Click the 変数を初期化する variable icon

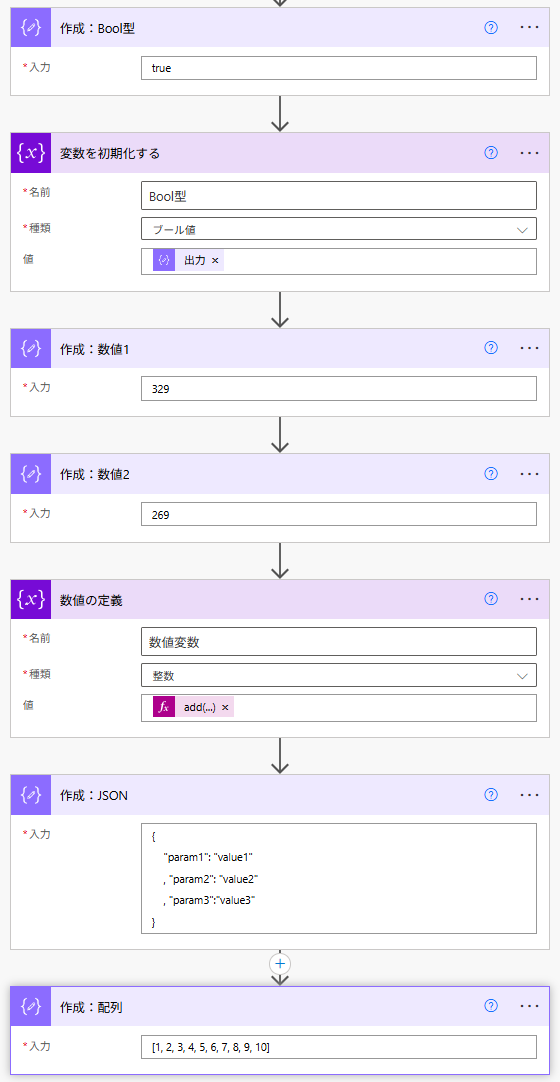[31, 153]
